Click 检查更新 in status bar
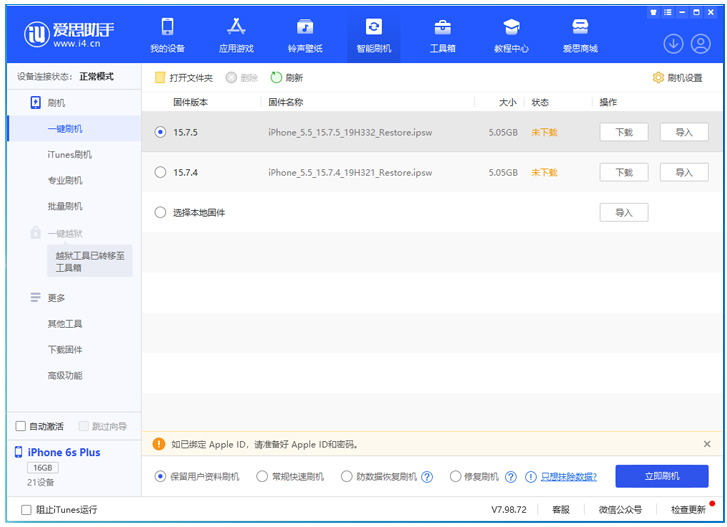This screenshot has height=527, width=727. click(x=688, y=510)
